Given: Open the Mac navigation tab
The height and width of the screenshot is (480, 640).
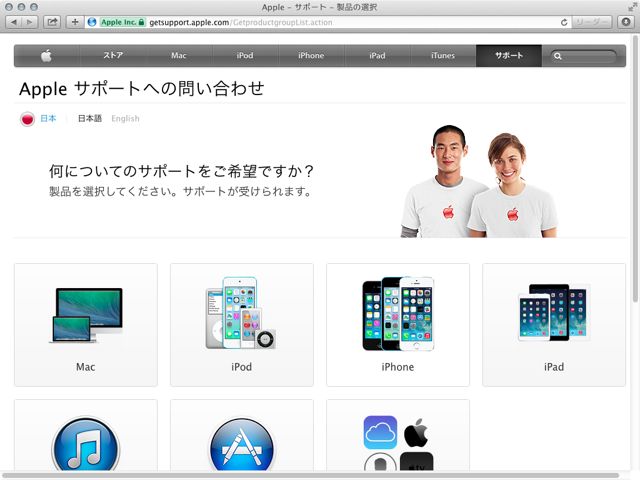Looking at the screenshot, I should tap(179, 56).
